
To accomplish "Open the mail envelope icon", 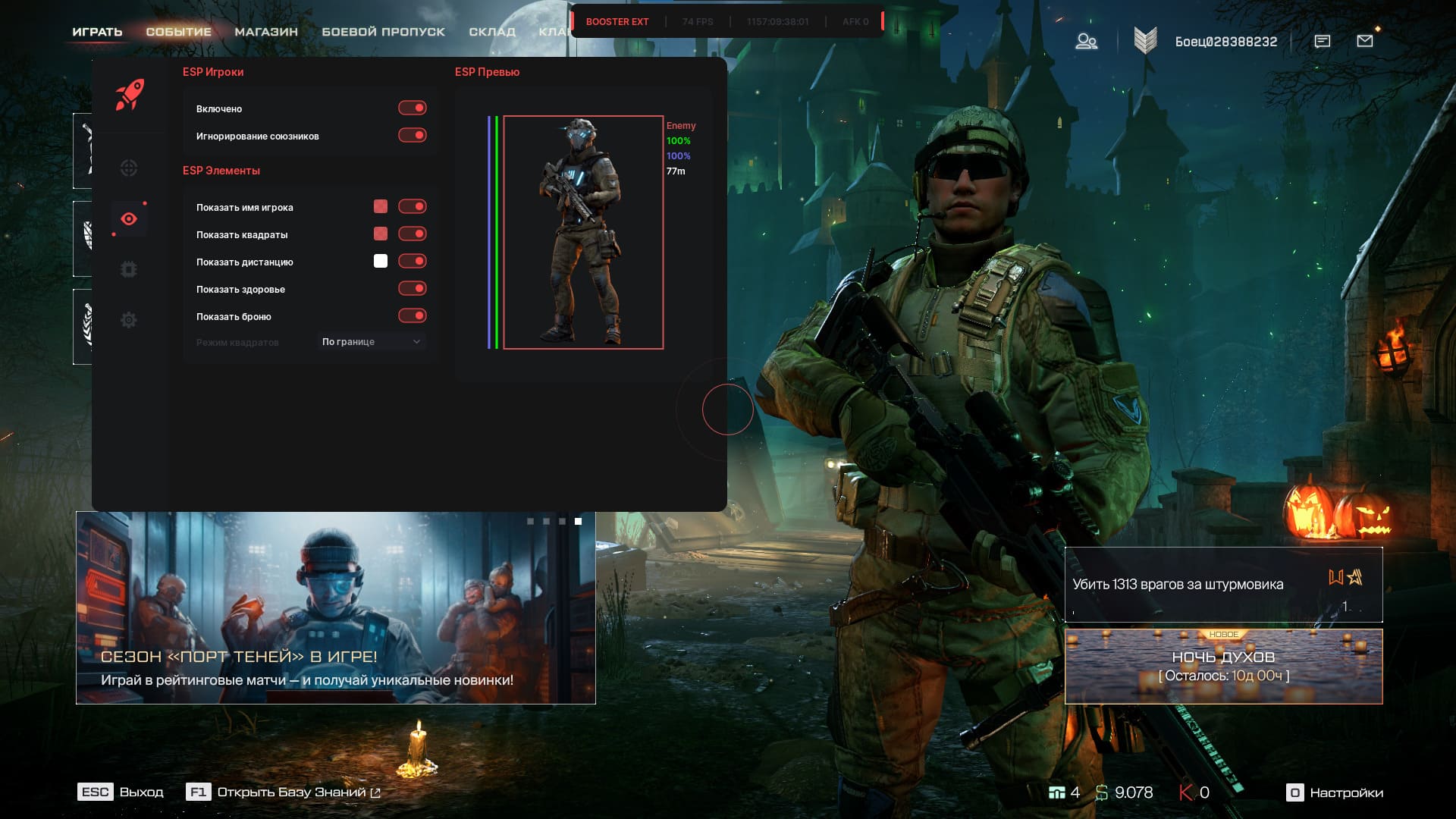I will click(x=1364, y=41).
